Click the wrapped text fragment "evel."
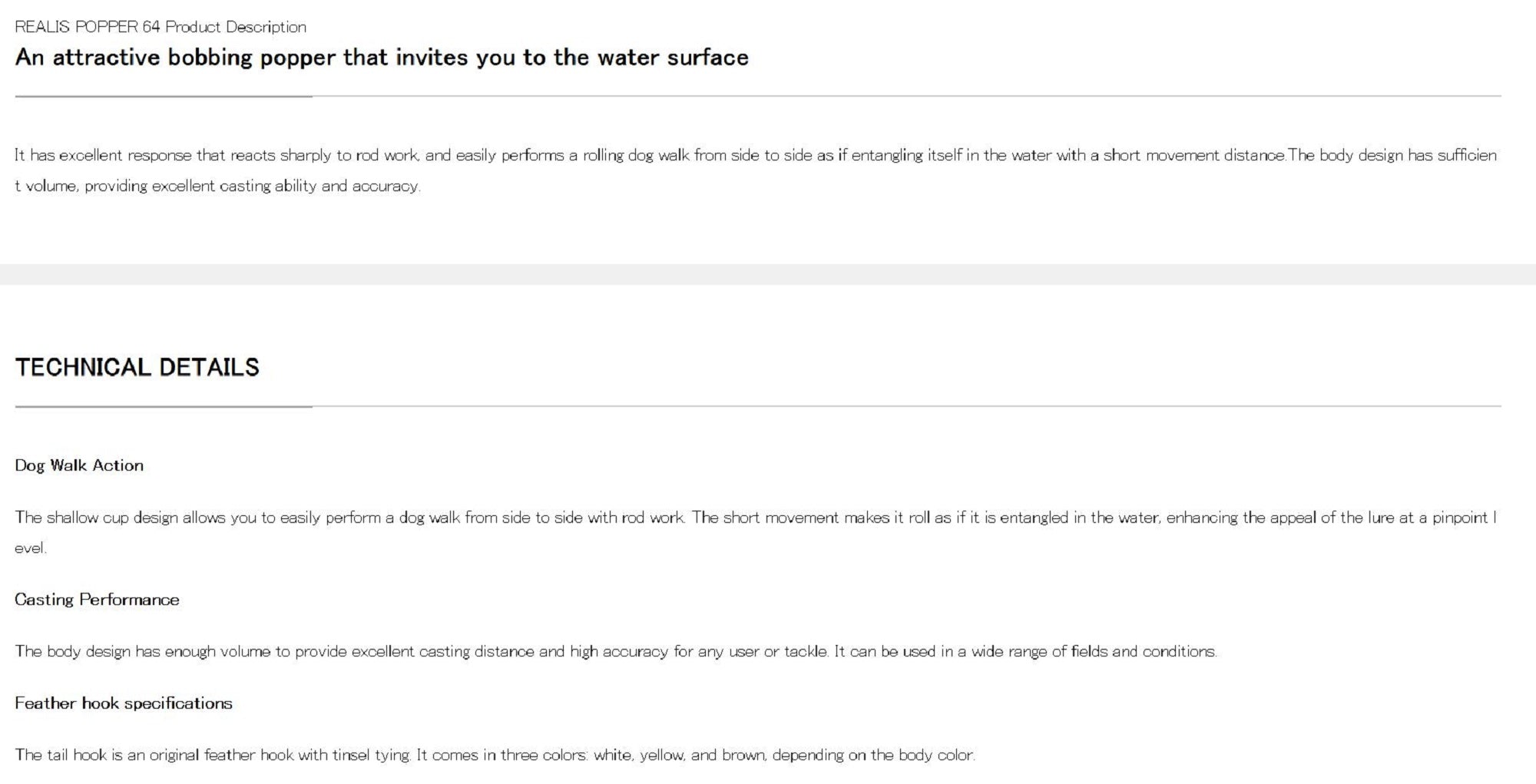This screenshot has height=784, width=1536. point(31,548)
